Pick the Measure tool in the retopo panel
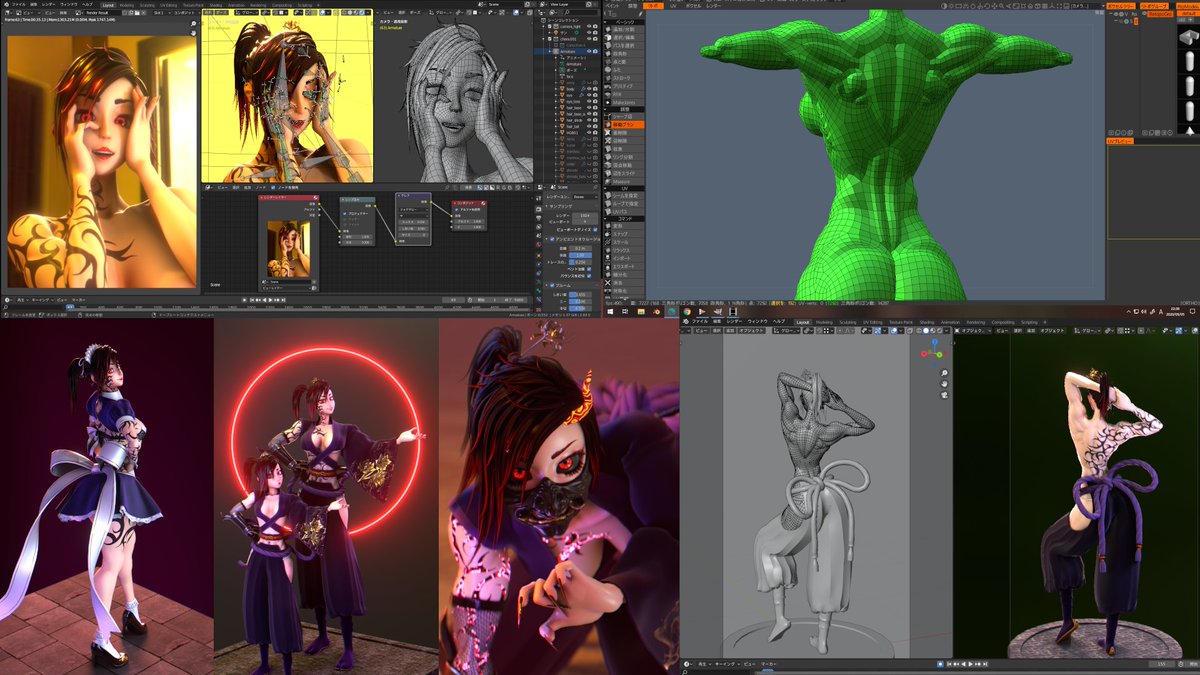Screen dimensions: 1200x675 [623, 181]
